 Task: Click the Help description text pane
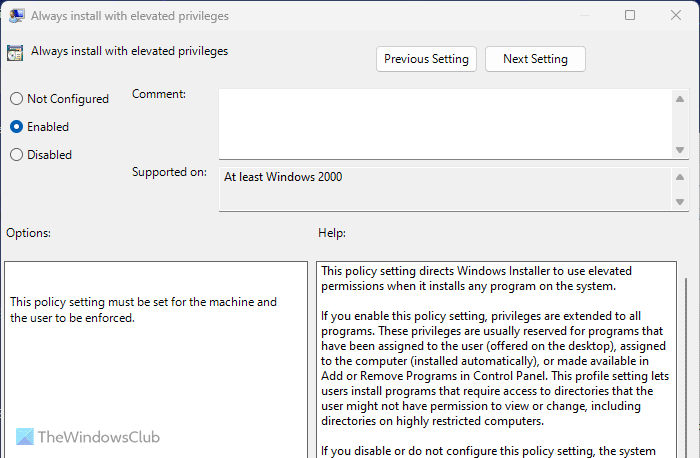tap(495, 360)
